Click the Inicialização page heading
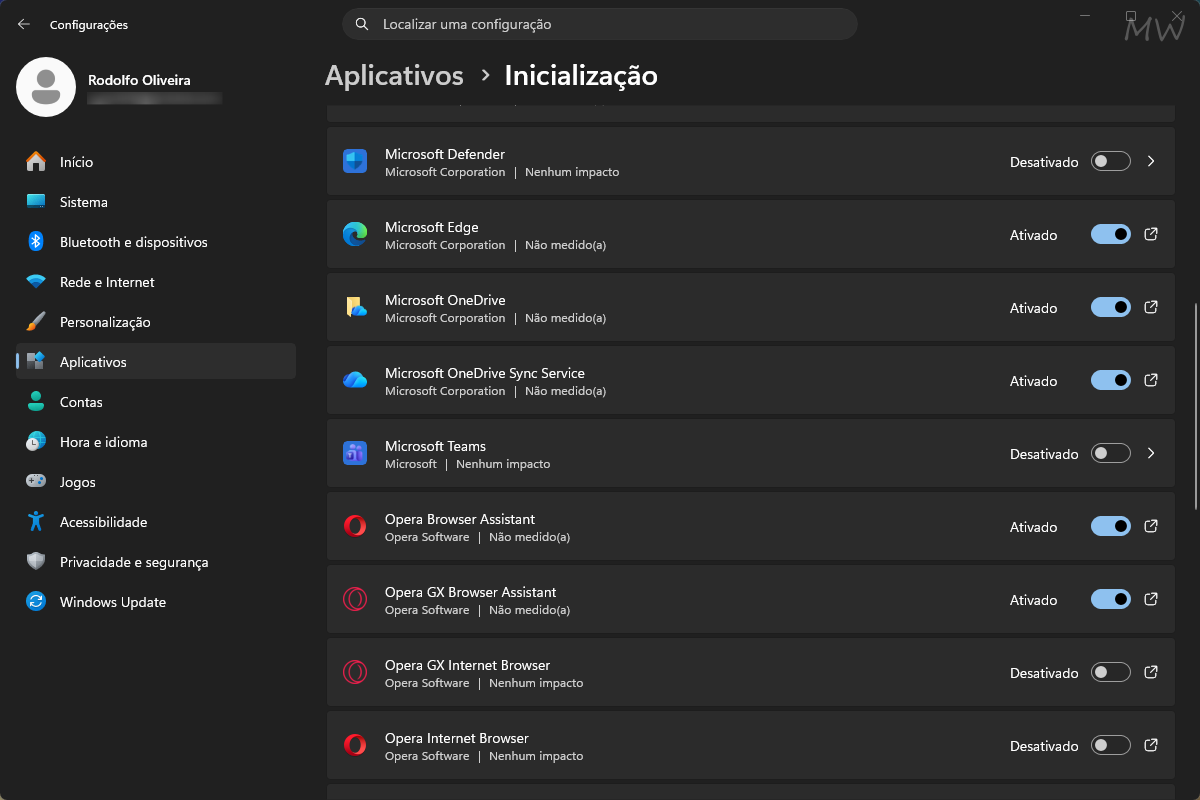 tap(581, 75)
